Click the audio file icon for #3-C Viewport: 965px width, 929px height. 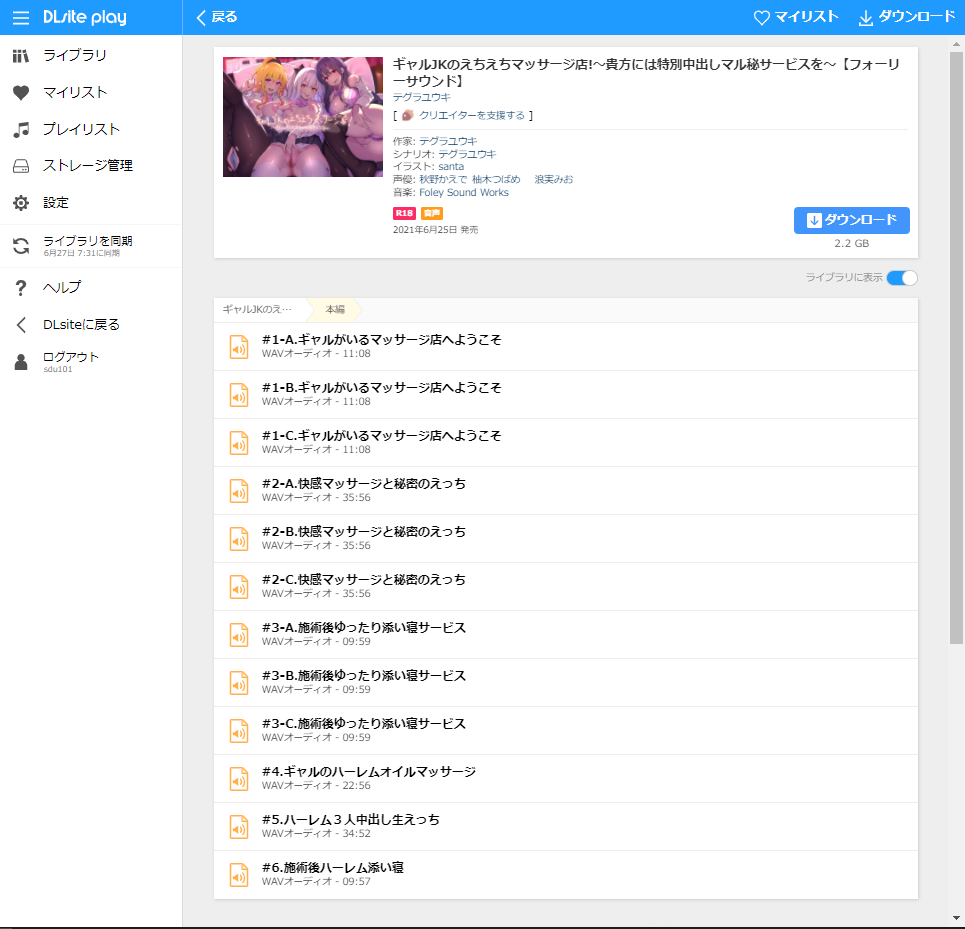[239, 731]
